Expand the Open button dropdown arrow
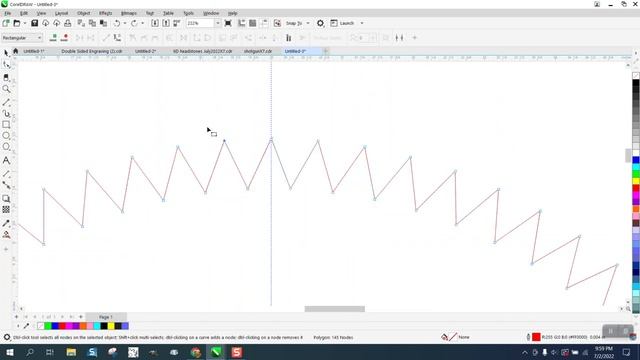 [x=24, y=23]
